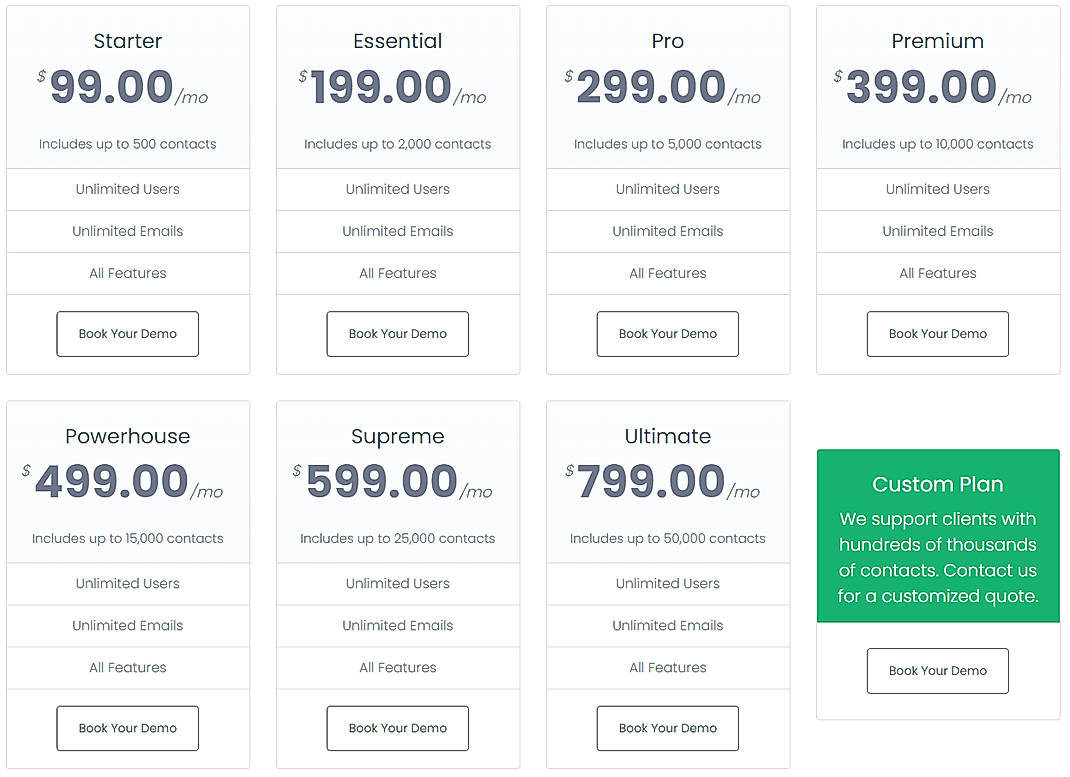Select the Pro plan price of $299.00
The height and width of the screenshot is (777, 1070).
667,85
